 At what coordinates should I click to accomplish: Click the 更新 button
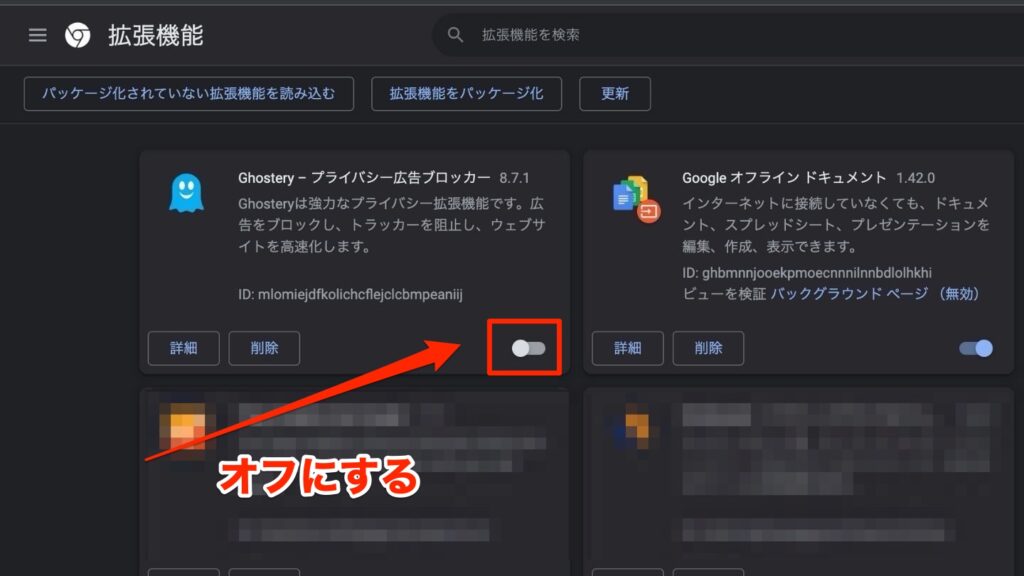[615, 93]
